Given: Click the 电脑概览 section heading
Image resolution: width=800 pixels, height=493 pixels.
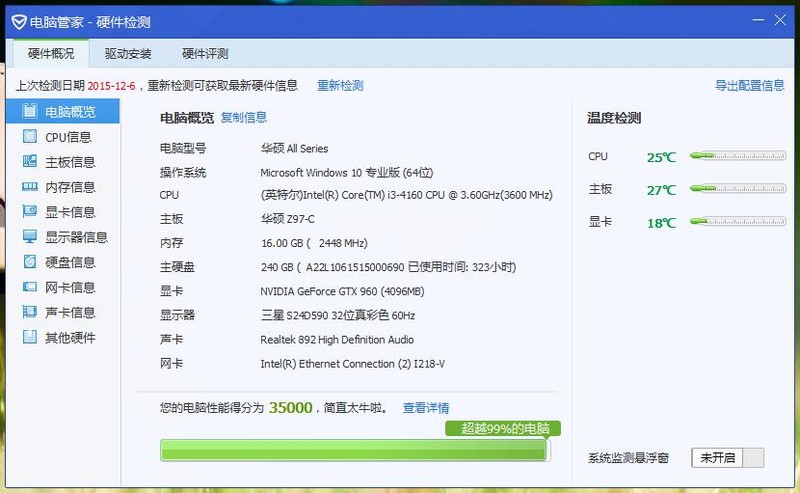Looking at the screenshot, I should (x=187, y=118).
